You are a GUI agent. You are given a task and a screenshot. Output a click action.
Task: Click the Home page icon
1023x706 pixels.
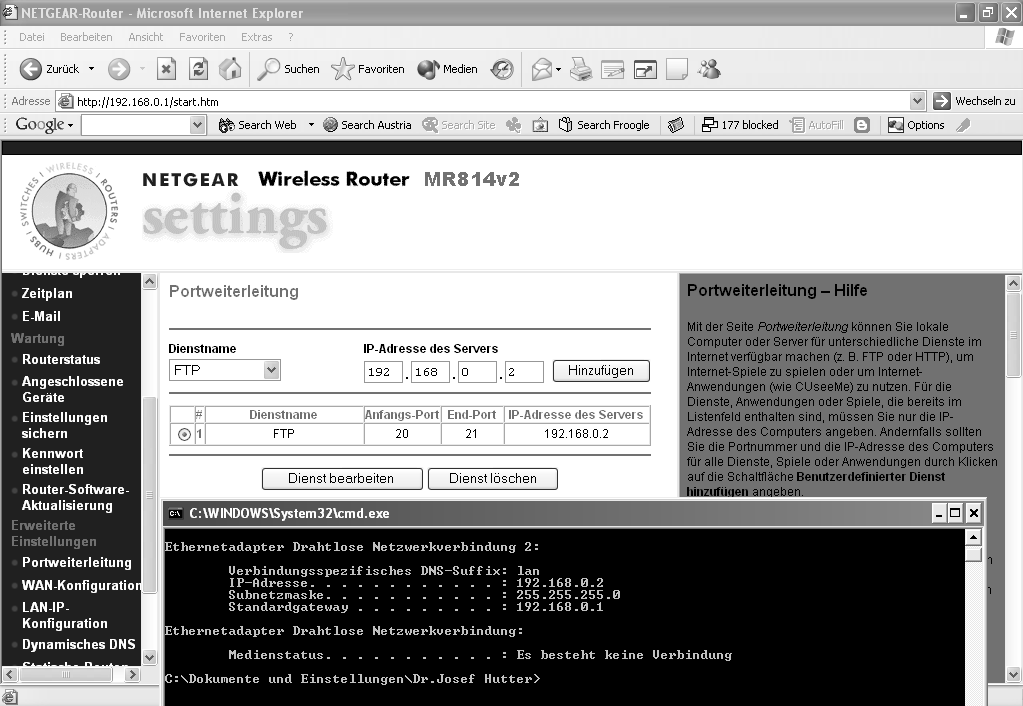pos(230,69)
